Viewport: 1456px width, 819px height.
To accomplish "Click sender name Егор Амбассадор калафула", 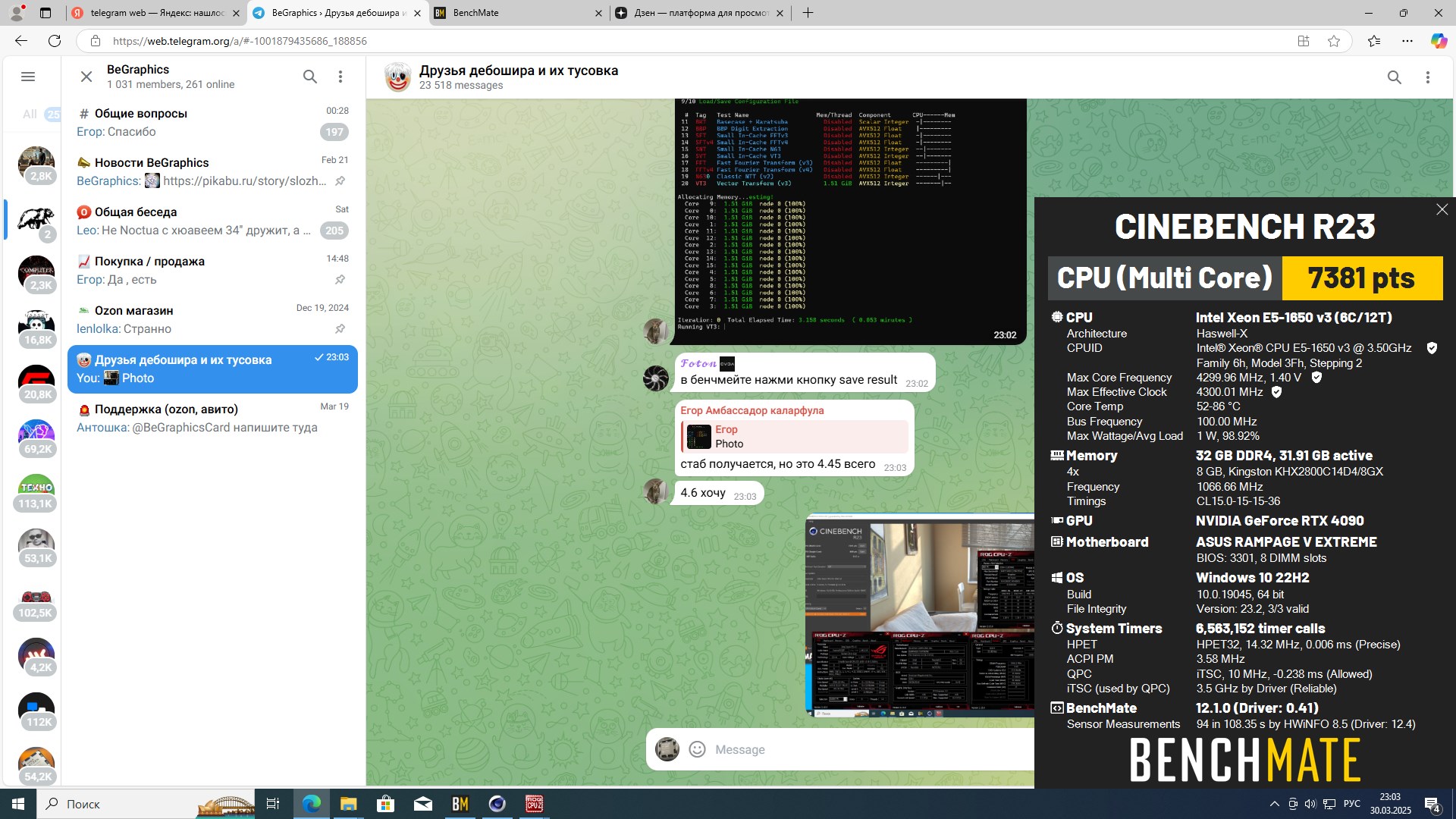I will point(752,410).
